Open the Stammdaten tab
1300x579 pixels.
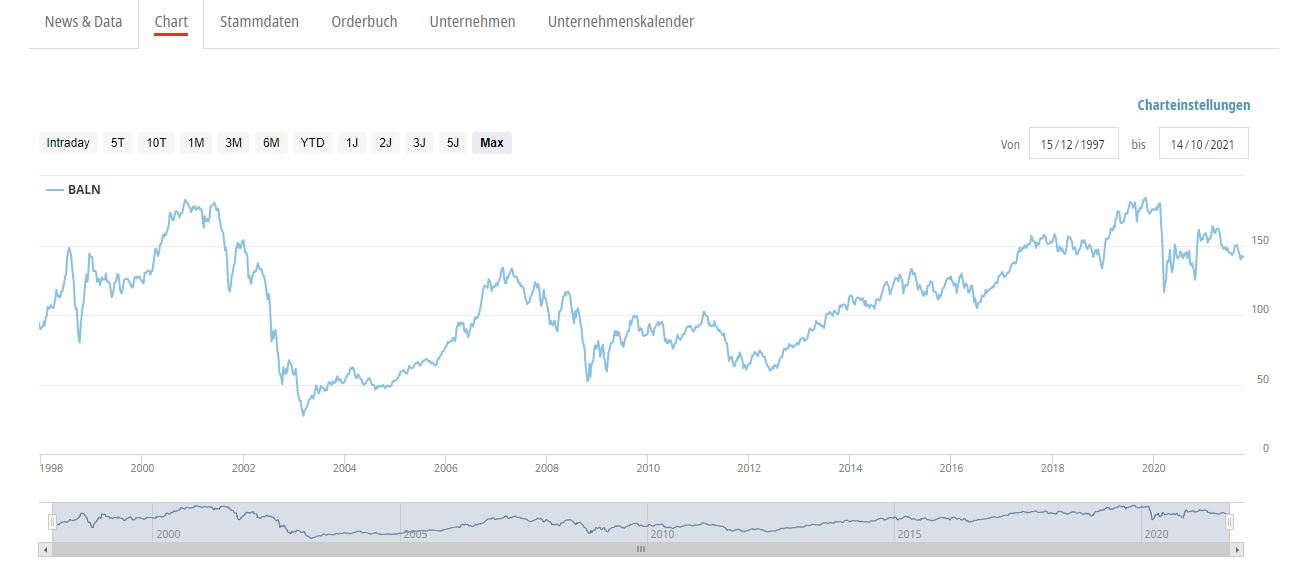(259, 22)
